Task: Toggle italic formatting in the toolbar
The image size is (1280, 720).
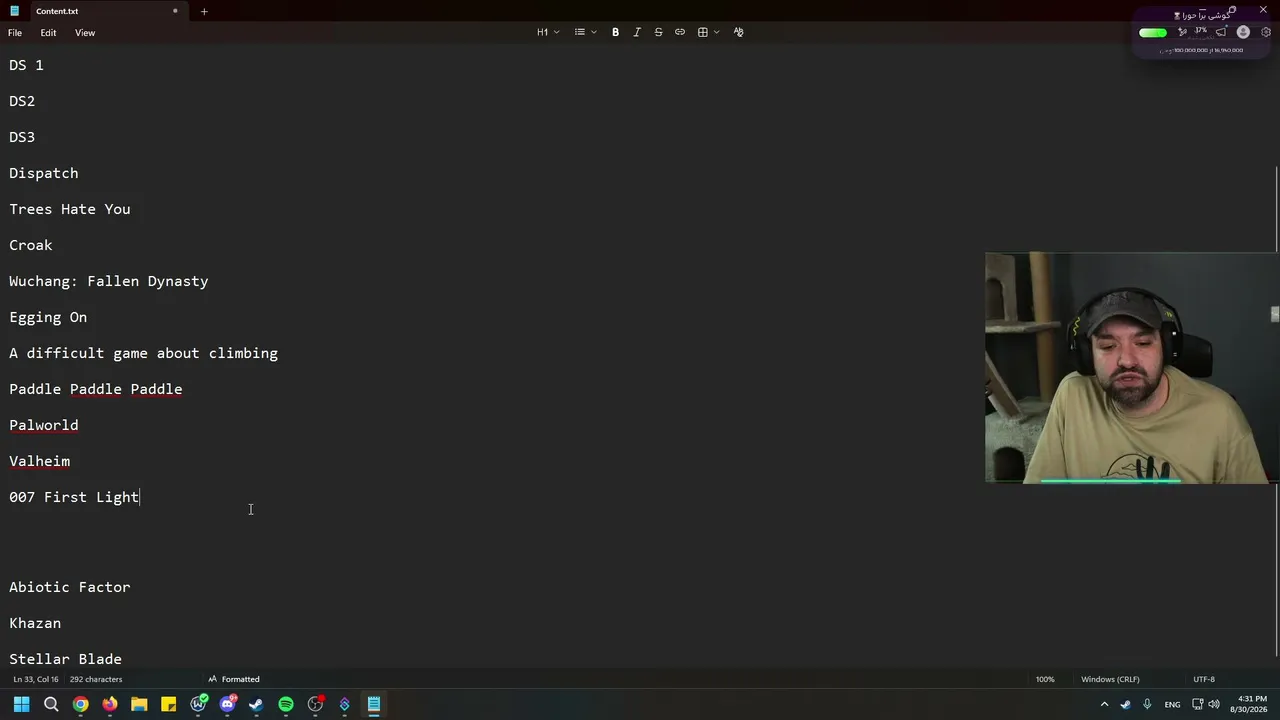Action: pos(637,32)
